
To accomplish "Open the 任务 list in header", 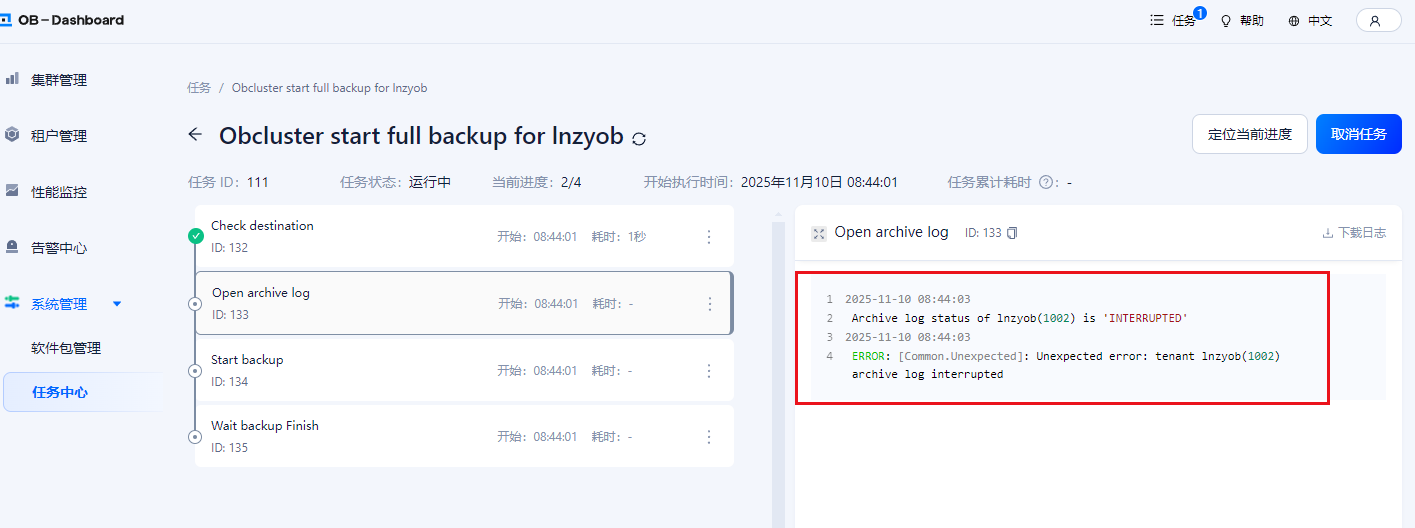I will (1175, 20).
